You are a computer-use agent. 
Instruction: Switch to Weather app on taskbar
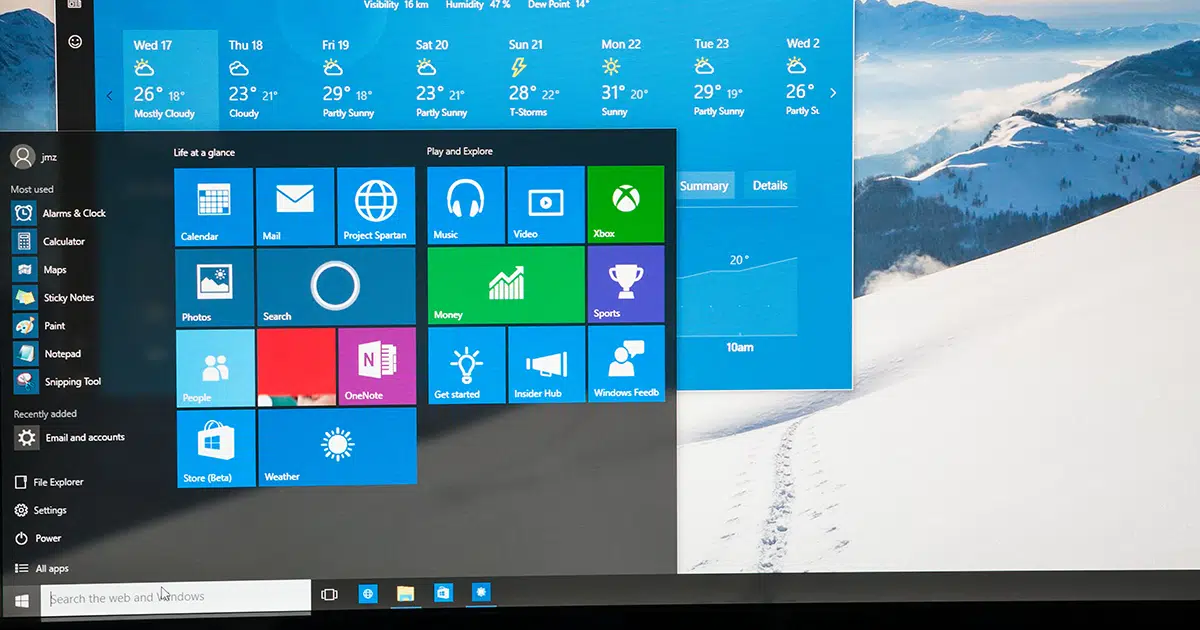pyautogui.click(x=481, y=593)
